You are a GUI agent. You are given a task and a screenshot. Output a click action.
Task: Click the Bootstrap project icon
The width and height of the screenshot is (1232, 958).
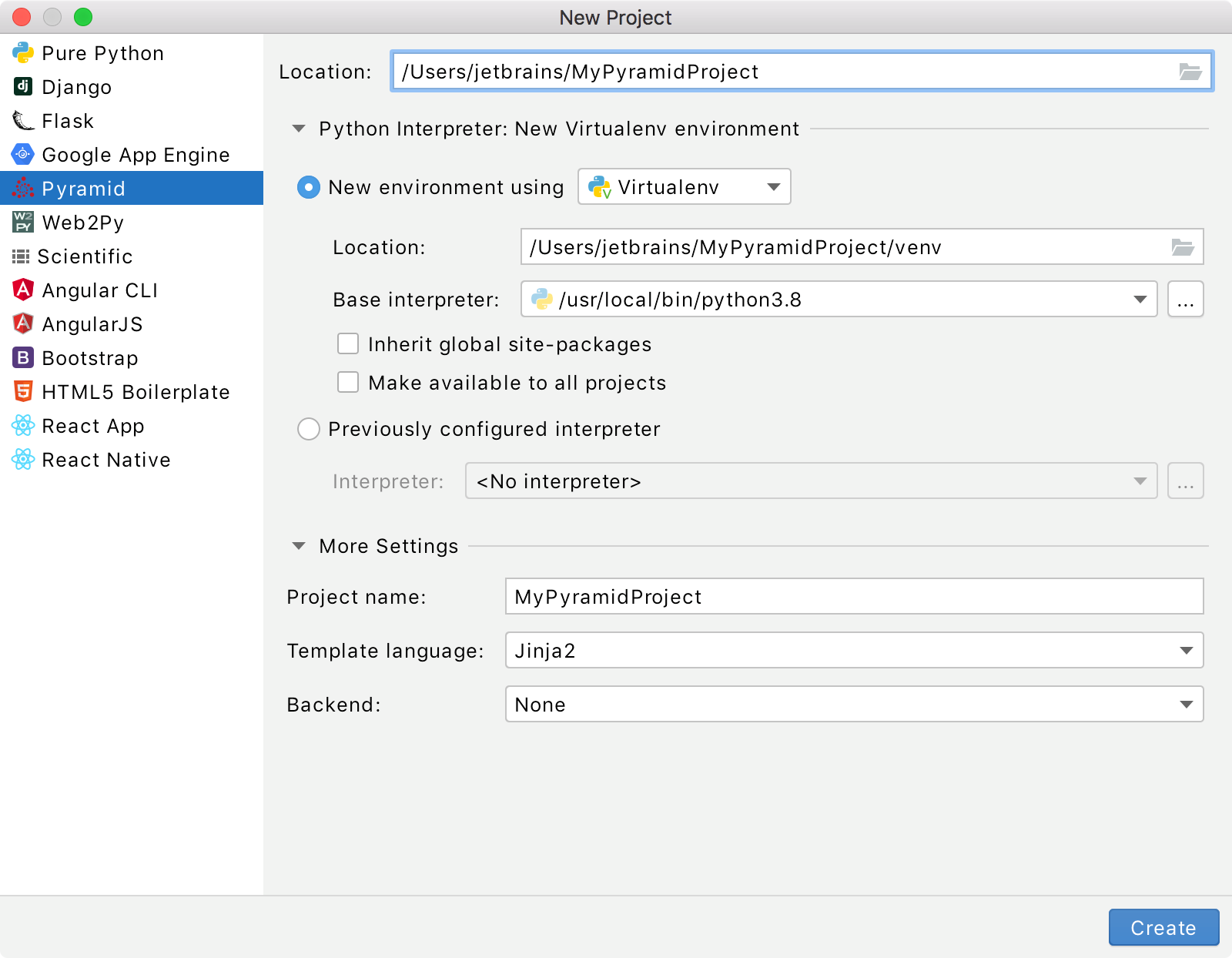(x=23, y=357)
